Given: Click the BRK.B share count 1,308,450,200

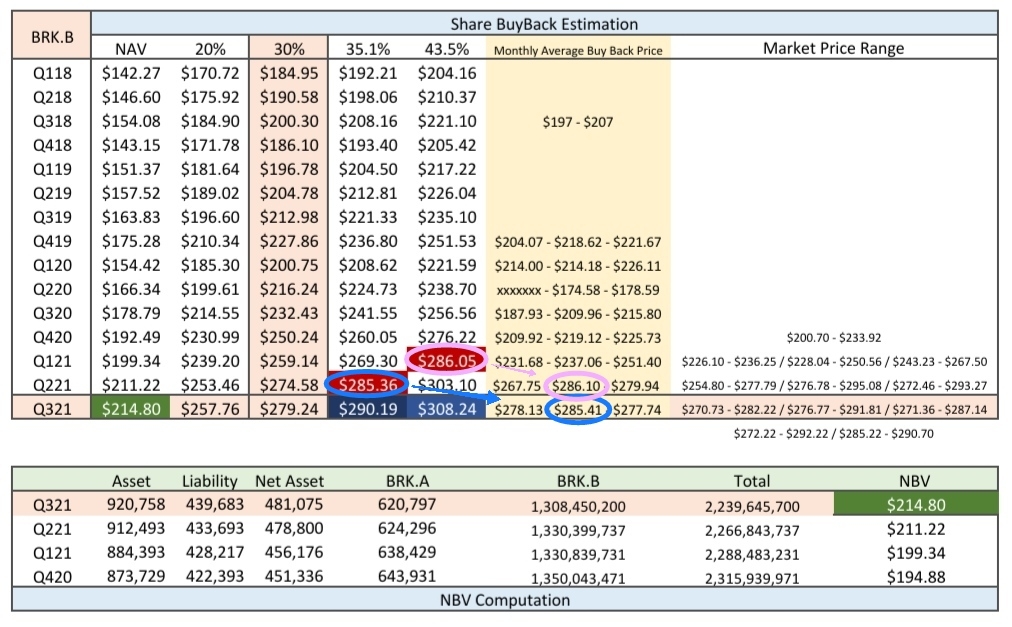Looking at the screenshot, I should click(x=578, y=507).
